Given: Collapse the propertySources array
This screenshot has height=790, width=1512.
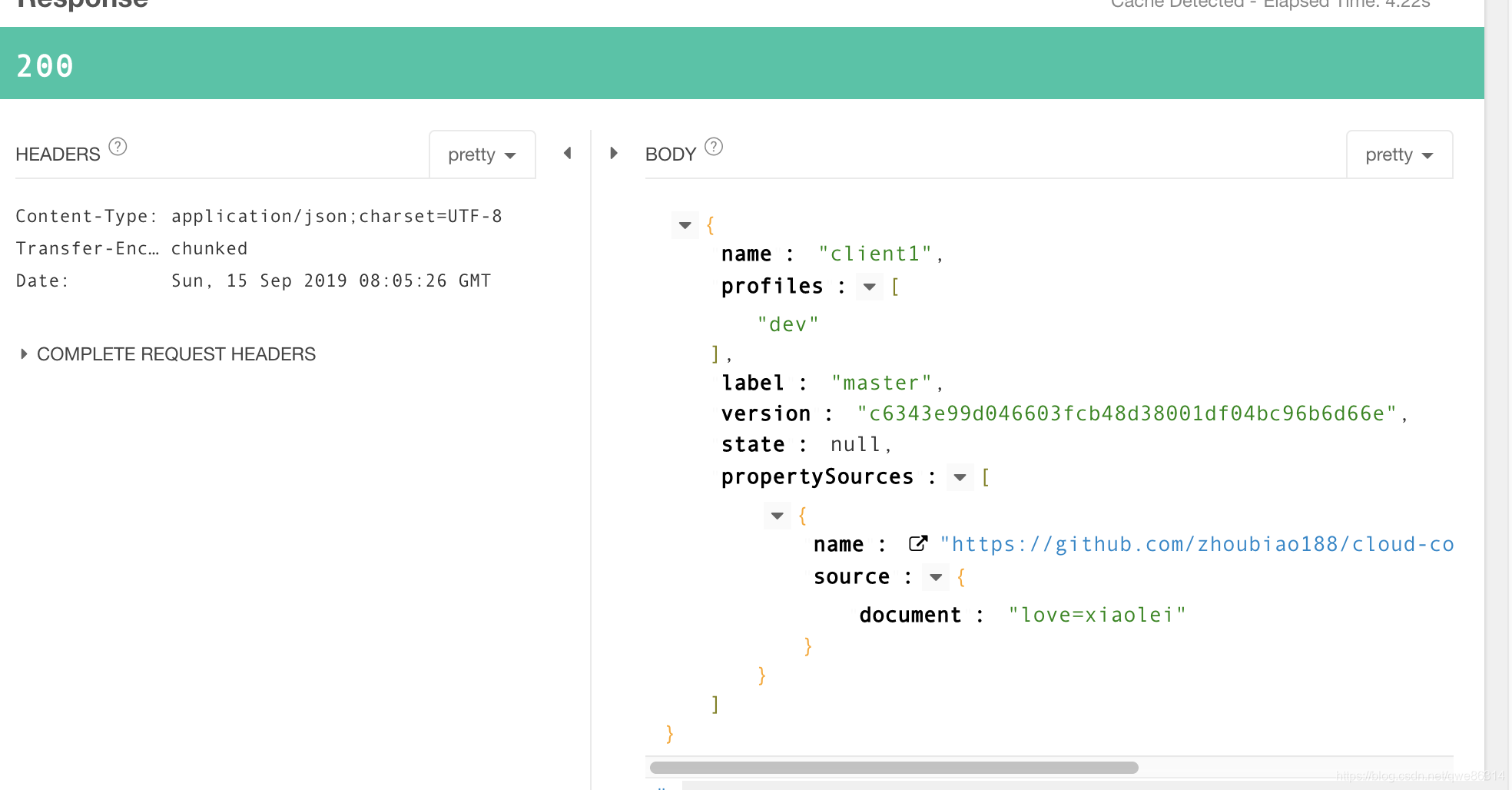Looking at the screenshot, I should click(x=960, y=477).
